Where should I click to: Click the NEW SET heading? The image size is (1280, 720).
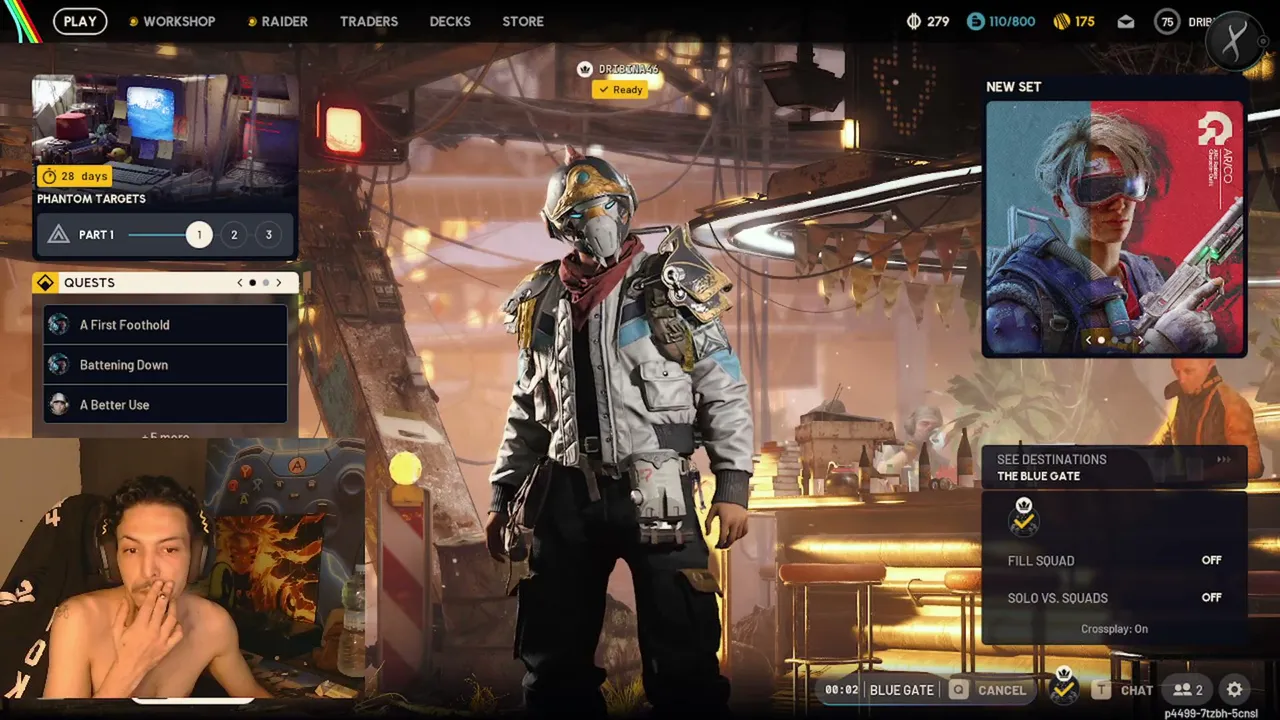coord(1014,87)
